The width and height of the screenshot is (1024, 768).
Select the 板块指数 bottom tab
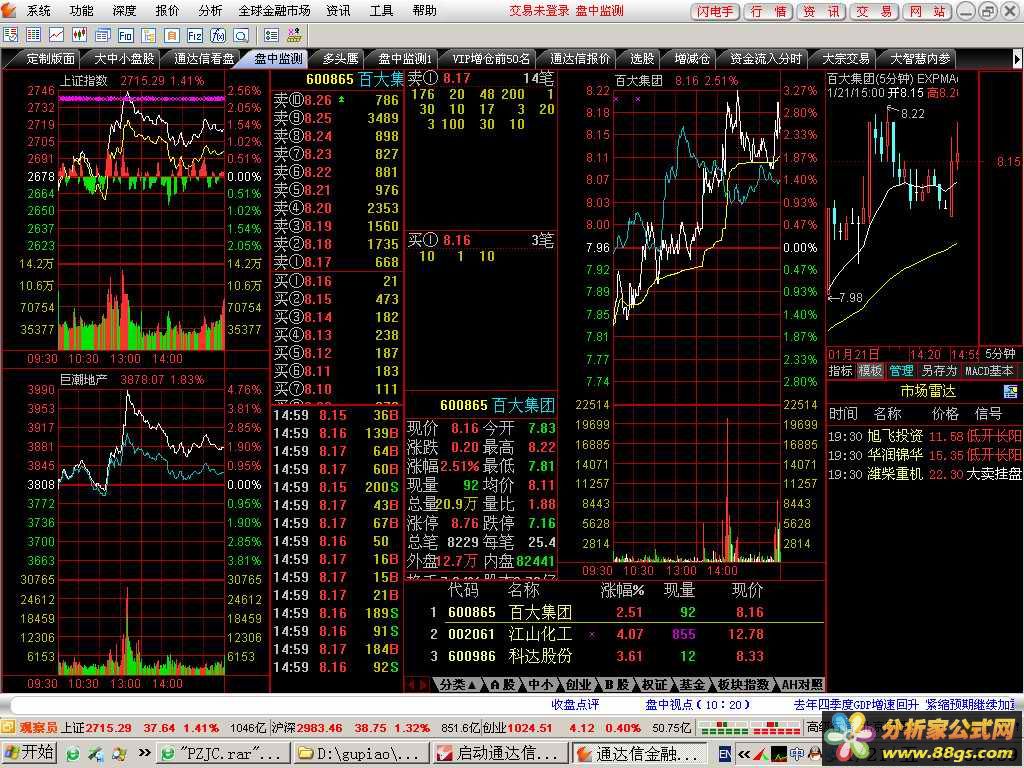744,684
